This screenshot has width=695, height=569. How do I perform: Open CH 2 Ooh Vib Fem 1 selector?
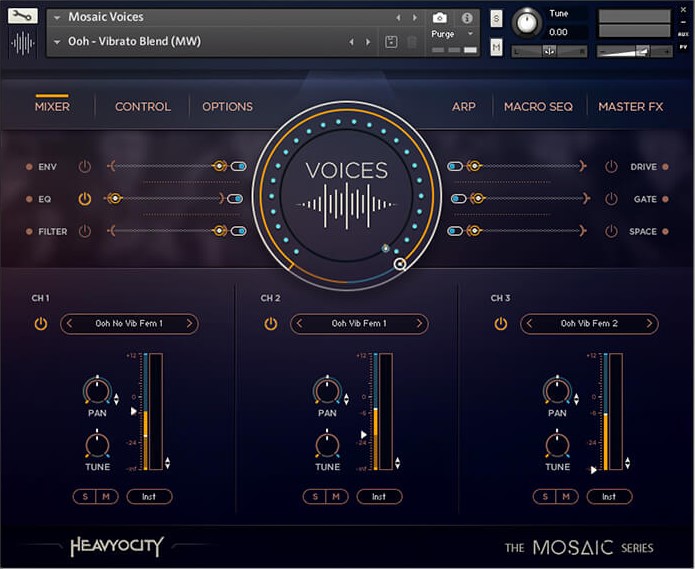click(x=359, y=323)
